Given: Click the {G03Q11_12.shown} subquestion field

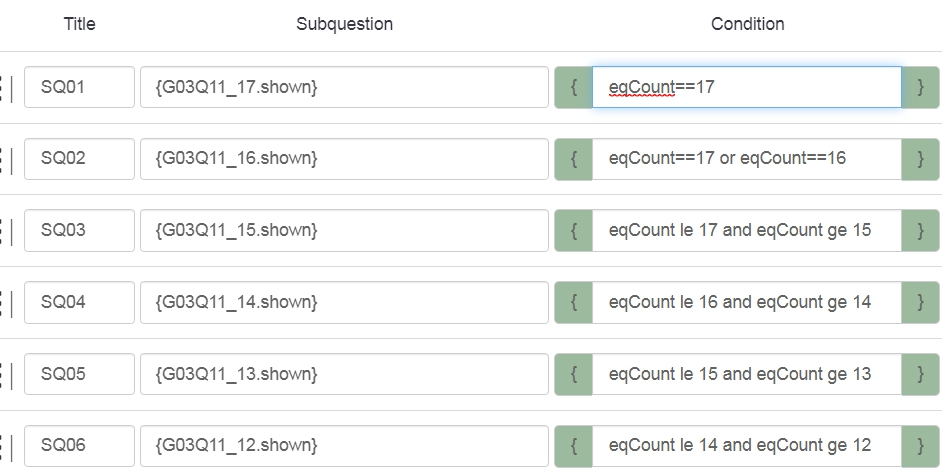Looking at the screenshot, I should (344, 445).
